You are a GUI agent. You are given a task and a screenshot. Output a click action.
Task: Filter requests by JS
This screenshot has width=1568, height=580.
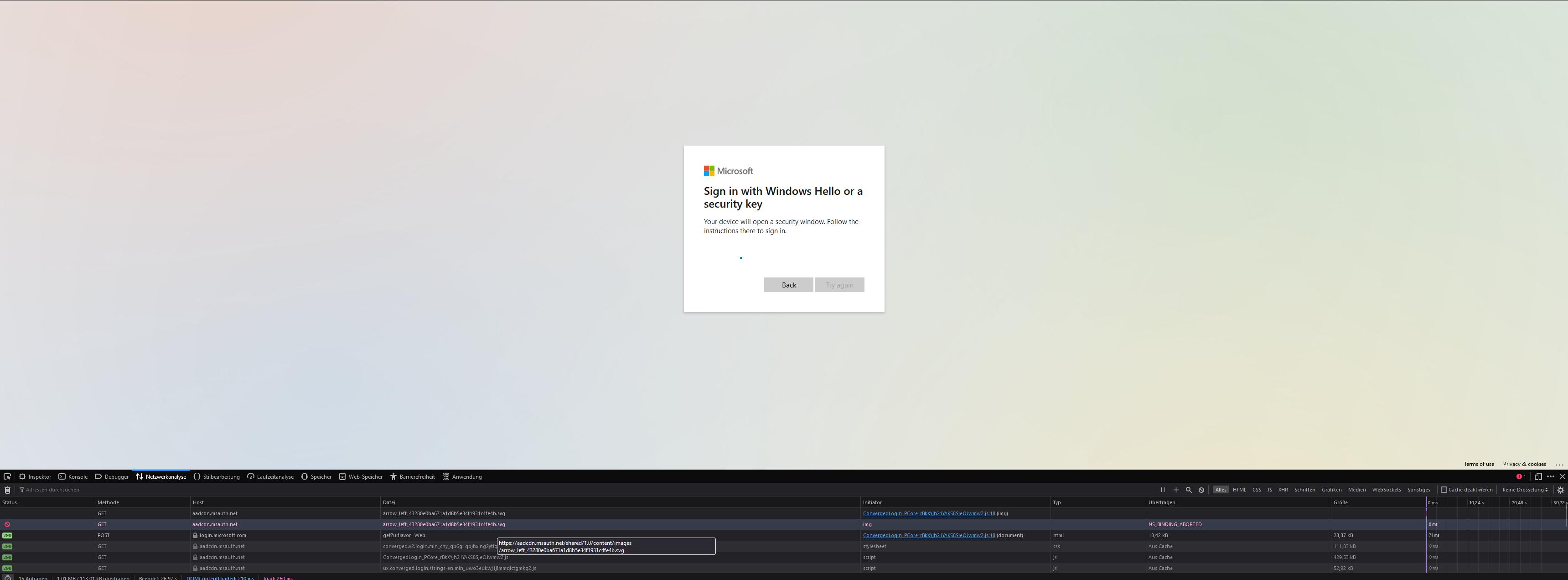click(1270, 490)
